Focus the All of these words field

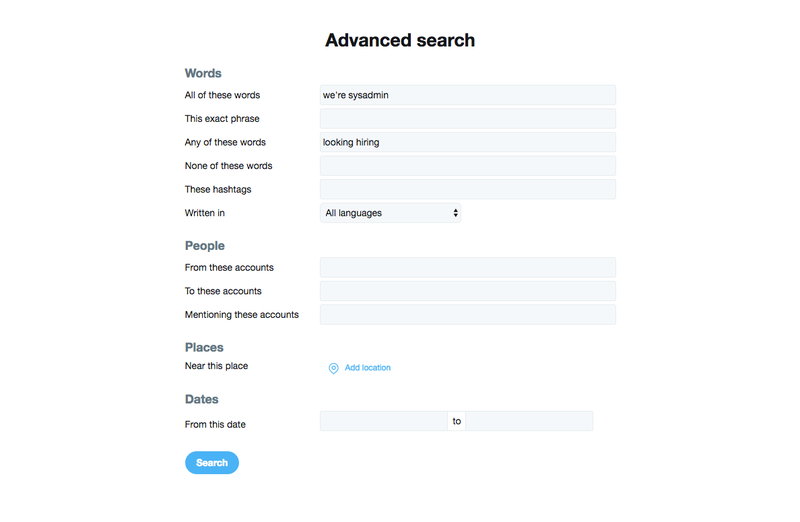(468, 95)
